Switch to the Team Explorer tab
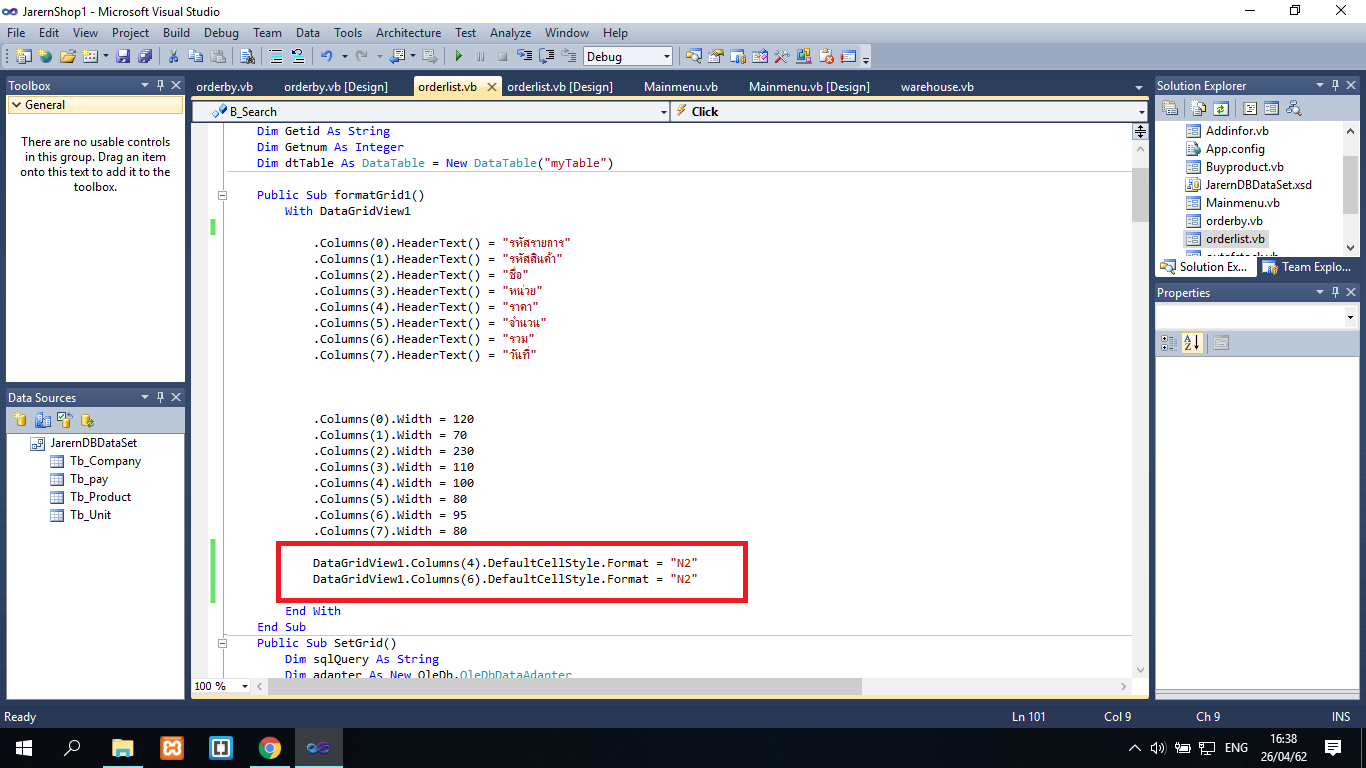This screenshot has height=768, width=1366. [x=1308, y=267]
